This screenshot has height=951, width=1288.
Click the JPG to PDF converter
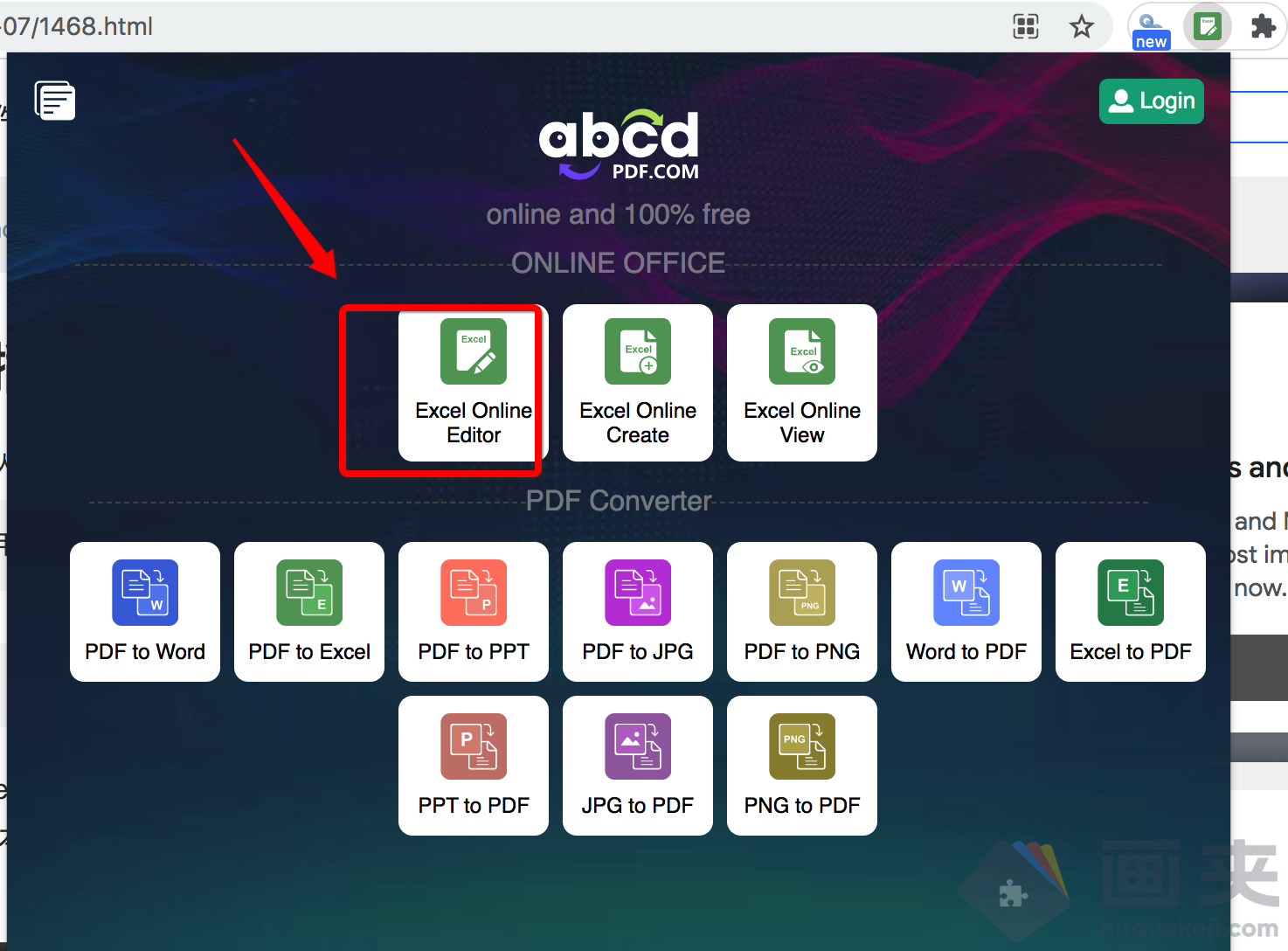(x=637, y=766)
